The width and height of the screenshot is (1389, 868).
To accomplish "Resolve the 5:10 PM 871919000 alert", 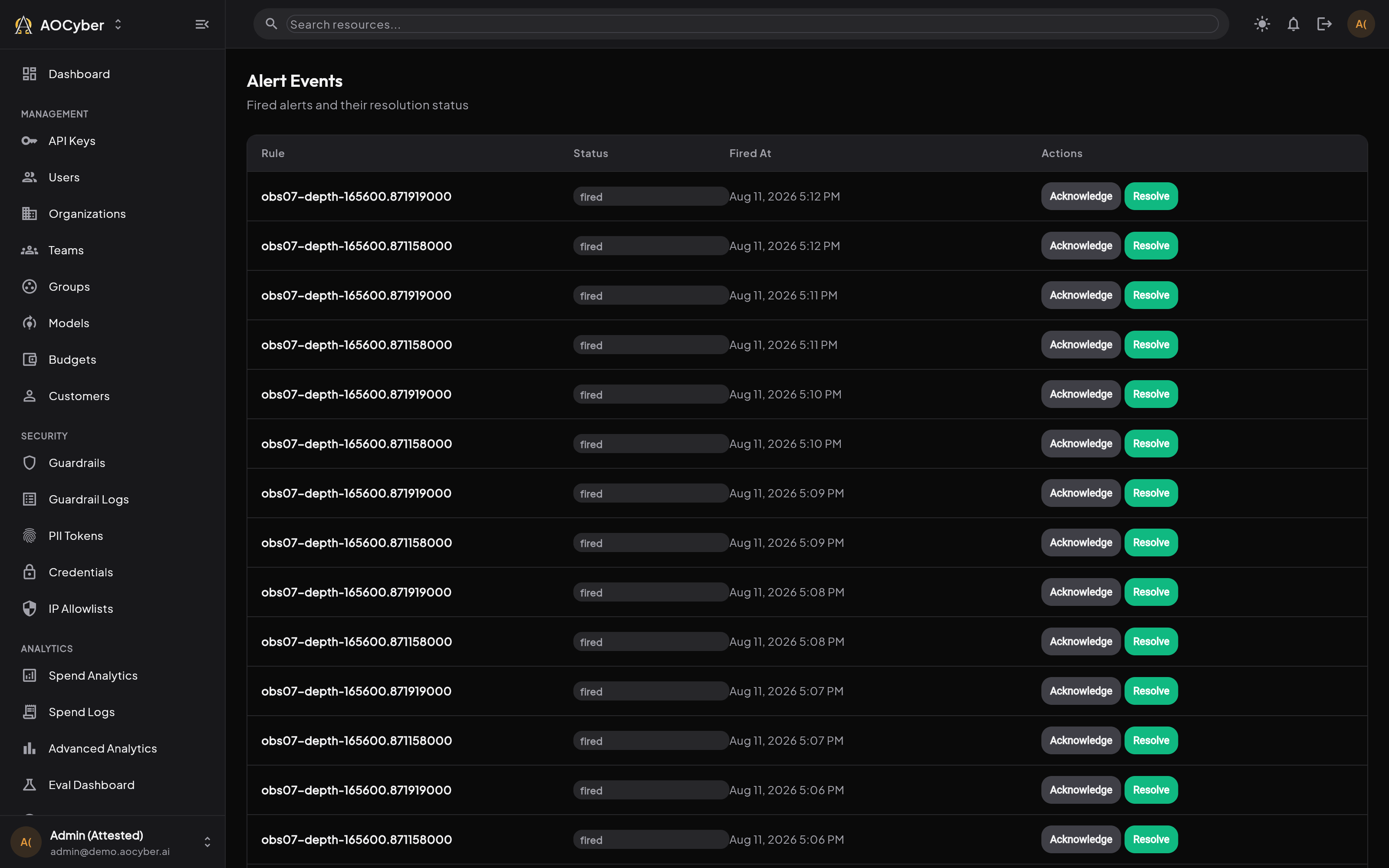I will (1151, 395).
